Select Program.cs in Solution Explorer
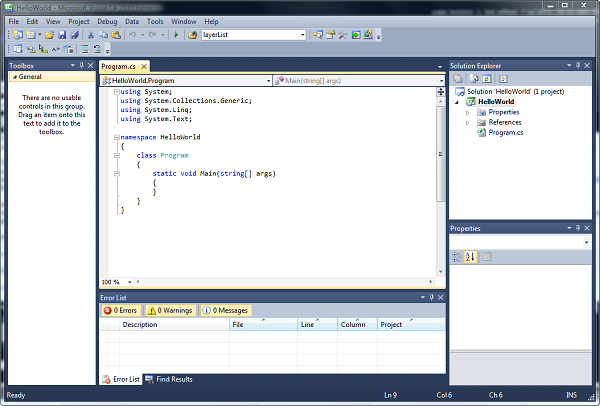 (505, 132)
